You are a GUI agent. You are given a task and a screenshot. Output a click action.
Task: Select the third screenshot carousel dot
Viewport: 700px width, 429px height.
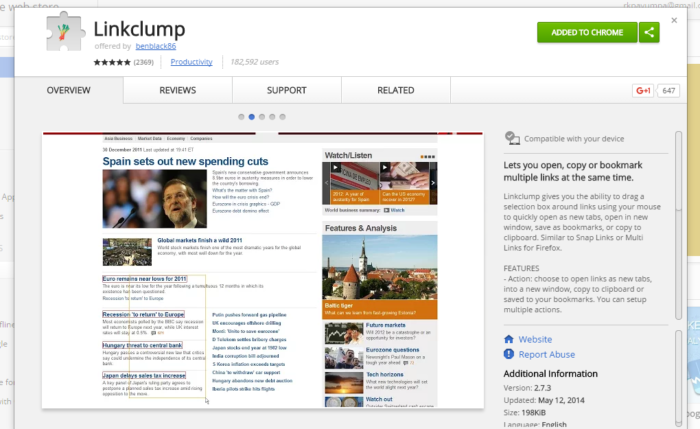tap(262, 117)
